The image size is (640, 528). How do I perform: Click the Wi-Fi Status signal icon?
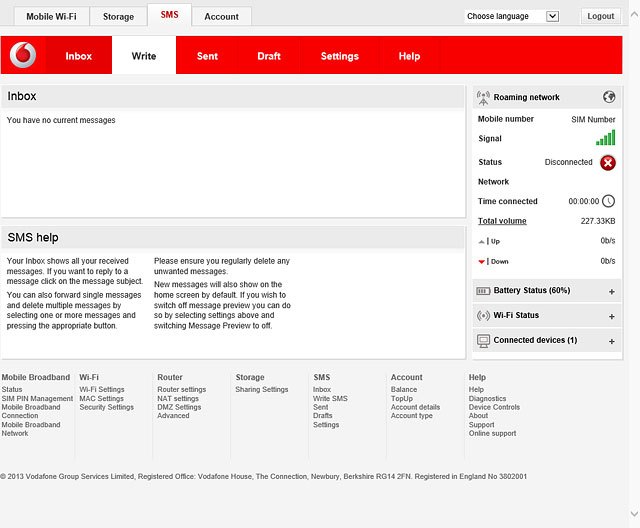coord(483,315)
